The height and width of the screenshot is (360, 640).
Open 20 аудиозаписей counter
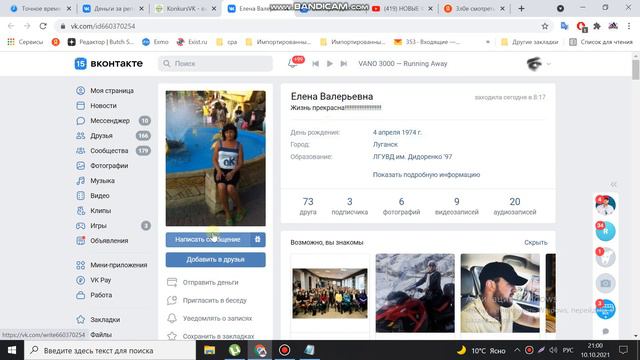coord(515,206)
